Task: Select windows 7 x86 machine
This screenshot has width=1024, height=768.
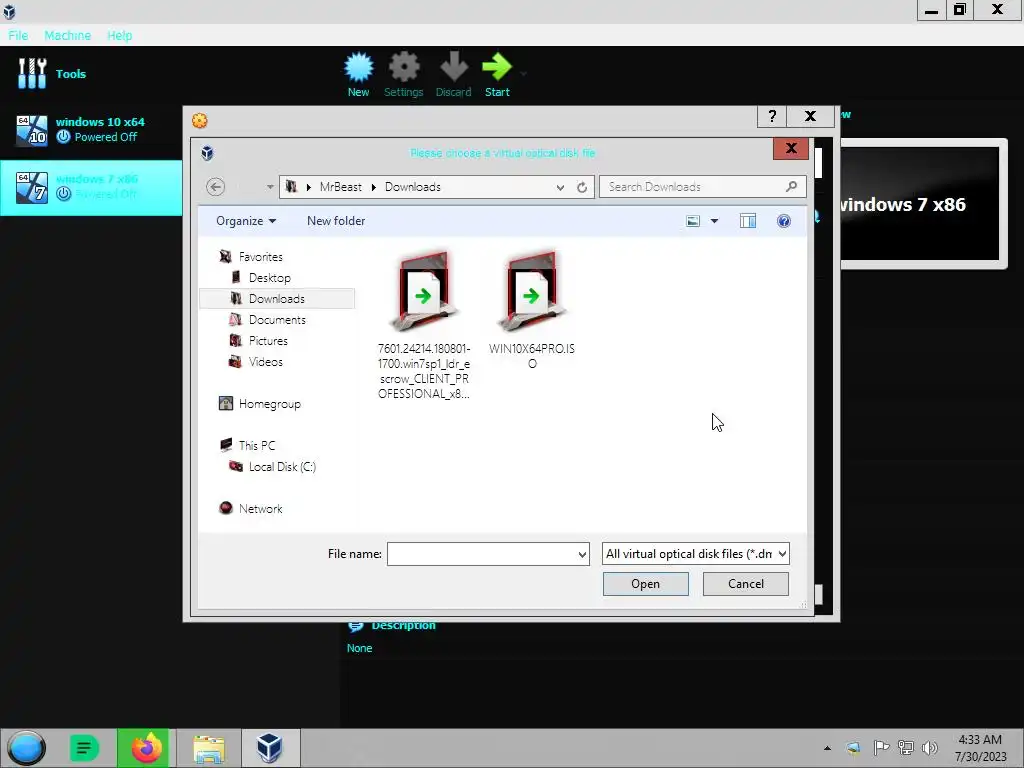Action: tap(91, 187)
